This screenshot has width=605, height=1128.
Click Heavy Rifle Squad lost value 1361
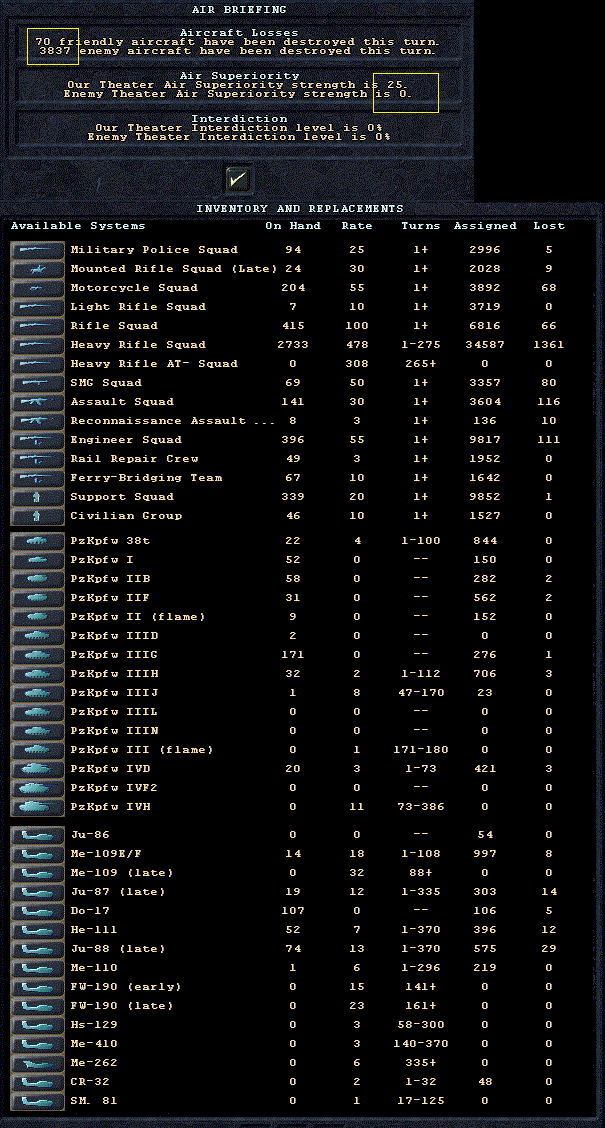(x=549, y=345)
